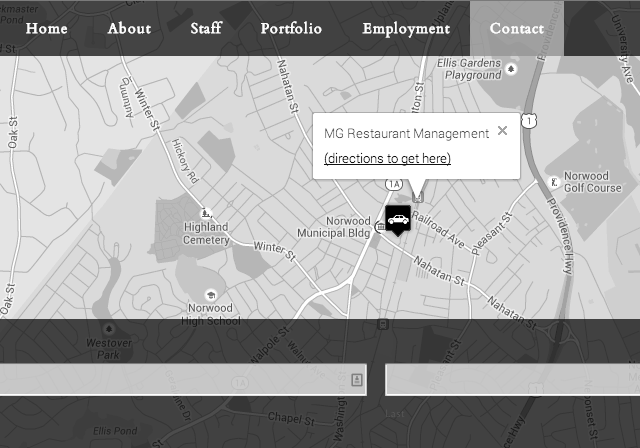Go to the About page
This screenshot has height=448, width=640.
point(129,29)
